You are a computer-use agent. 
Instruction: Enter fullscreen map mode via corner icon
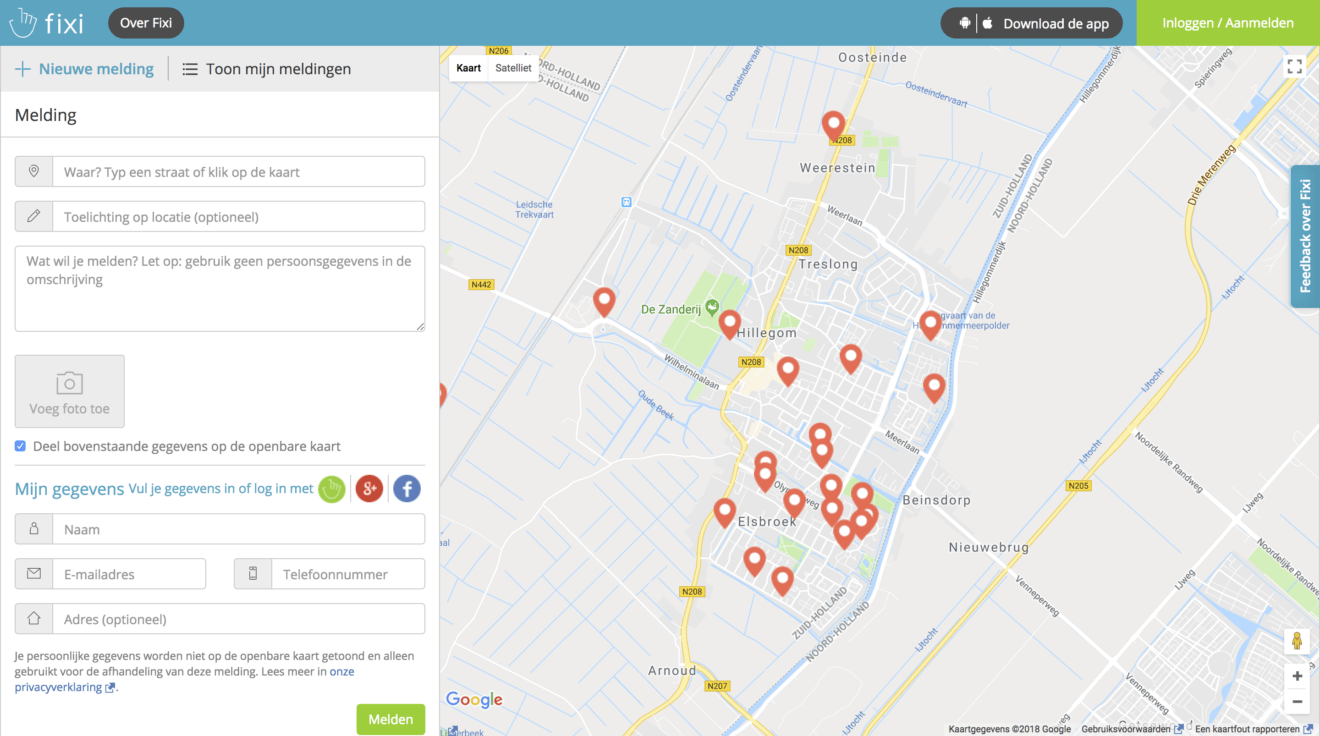click(1294, 66)
